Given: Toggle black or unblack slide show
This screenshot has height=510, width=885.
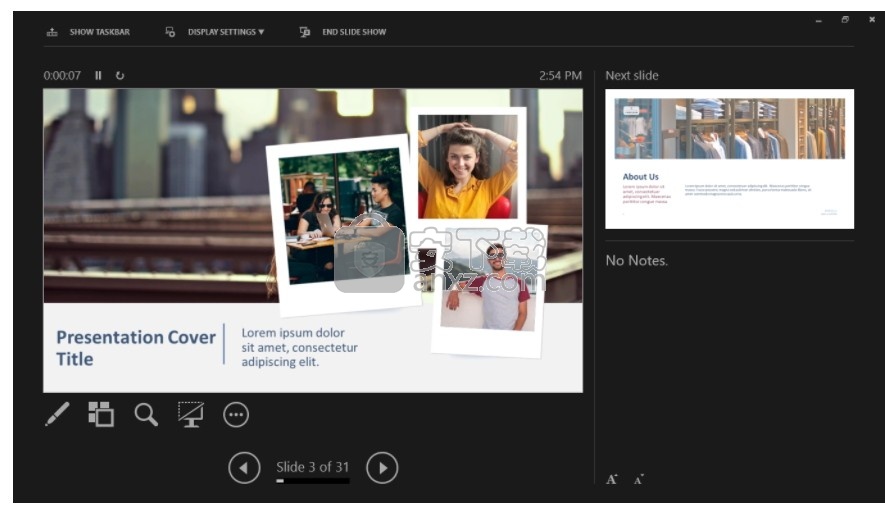Looking at the screenshot, I should [191, 415].
